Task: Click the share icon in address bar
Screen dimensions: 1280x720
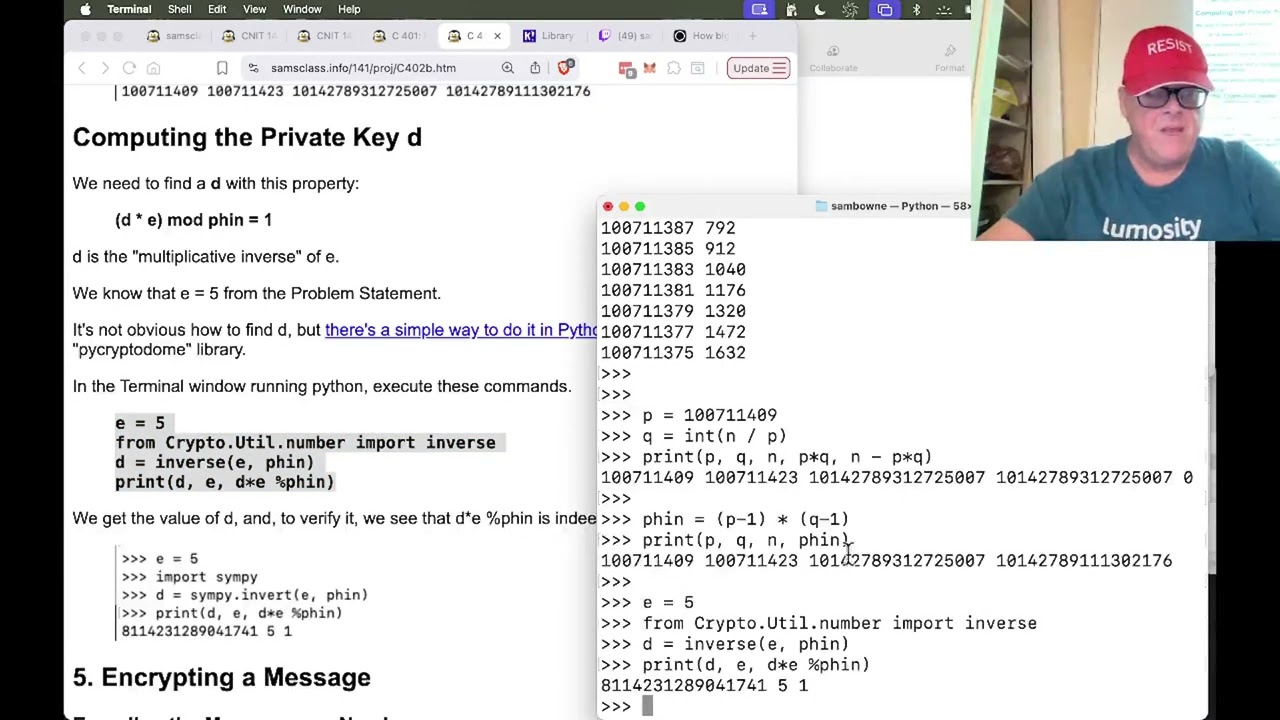Action: pos(535,68)
